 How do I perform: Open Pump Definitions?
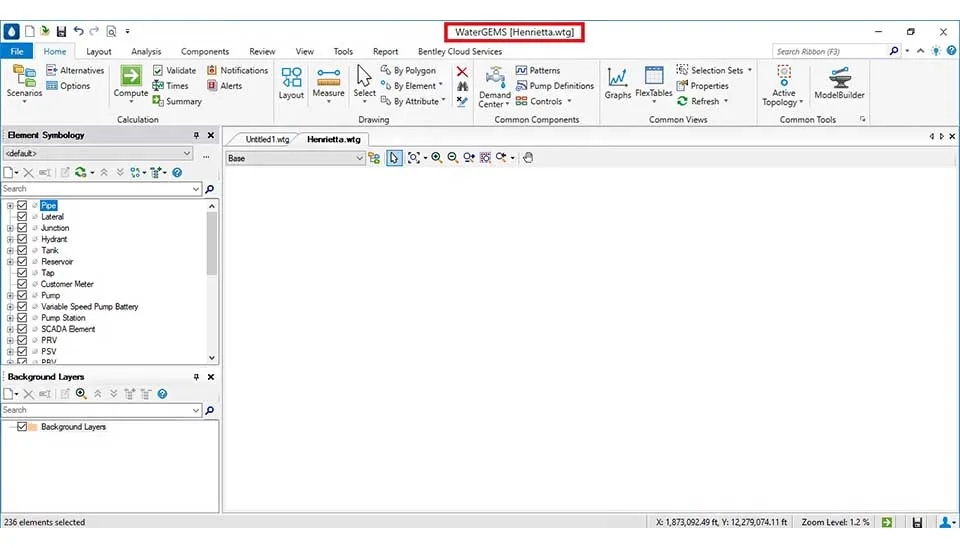555,86
